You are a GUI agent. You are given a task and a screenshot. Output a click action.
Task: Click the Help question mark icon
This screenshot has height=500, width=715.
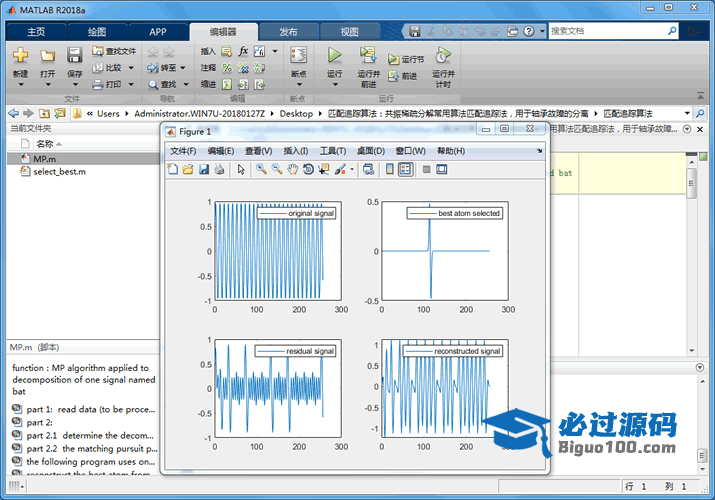[x=528, y=31]
